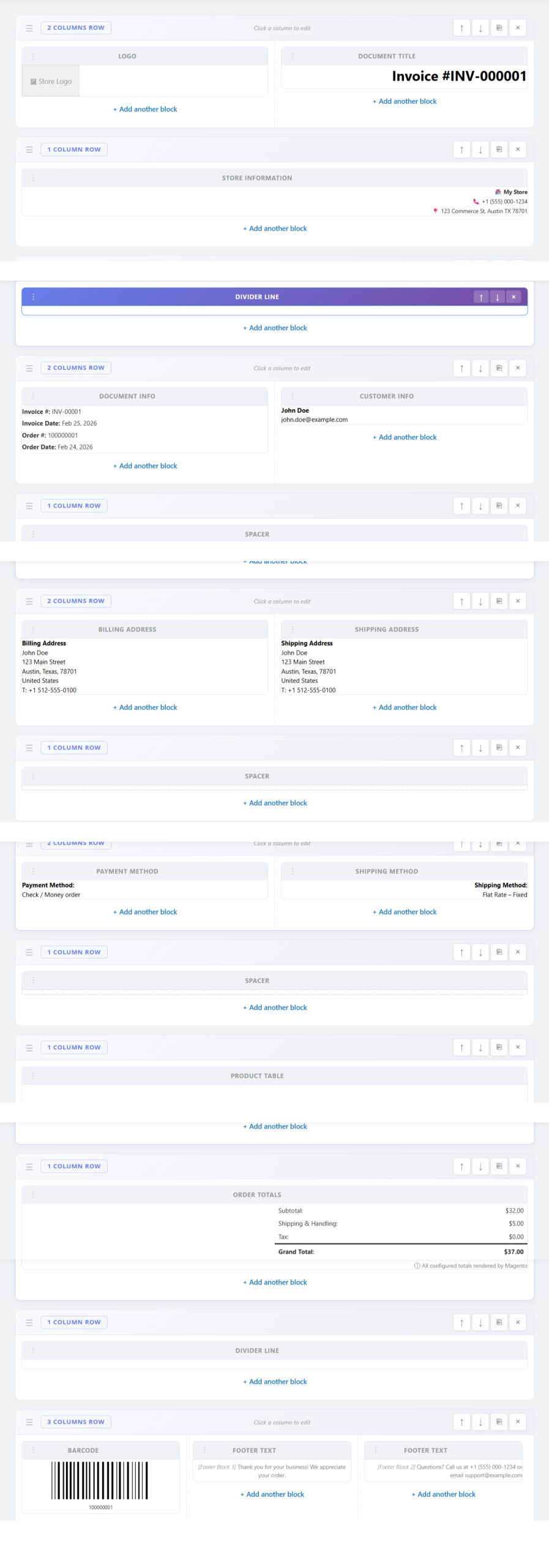Add another block under Shipping Address
Viewport: 549px width, 1568px height.
[405, 707]
